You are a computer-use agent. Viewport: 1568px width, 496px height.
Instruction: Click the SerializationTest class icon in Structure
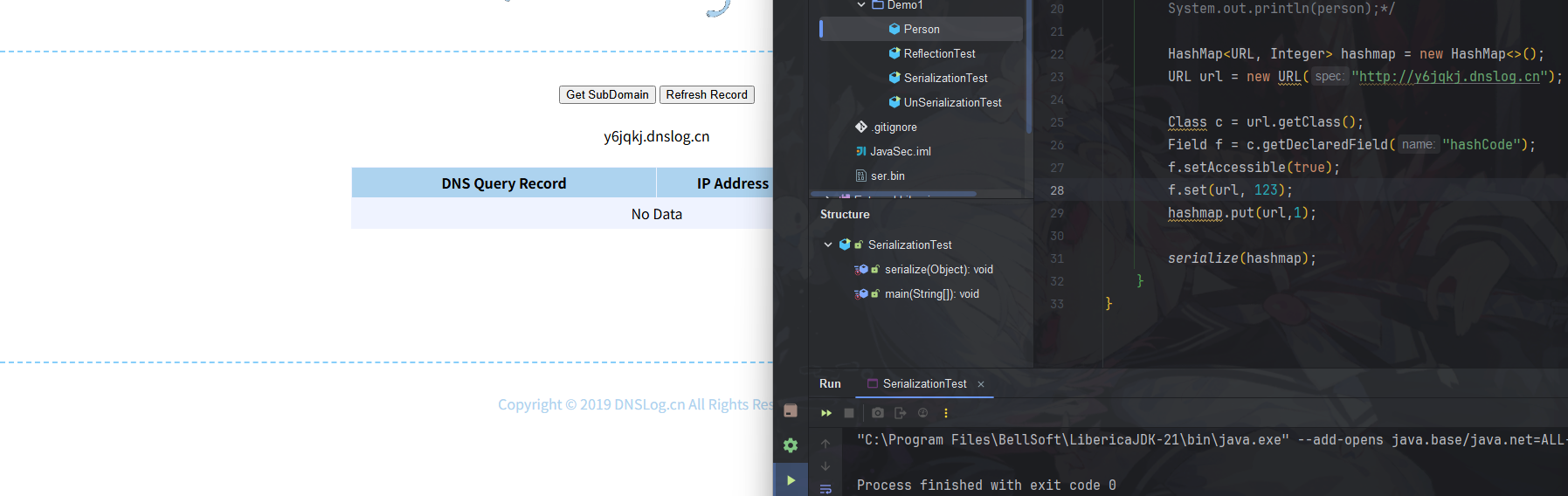[x=845, y=245]
